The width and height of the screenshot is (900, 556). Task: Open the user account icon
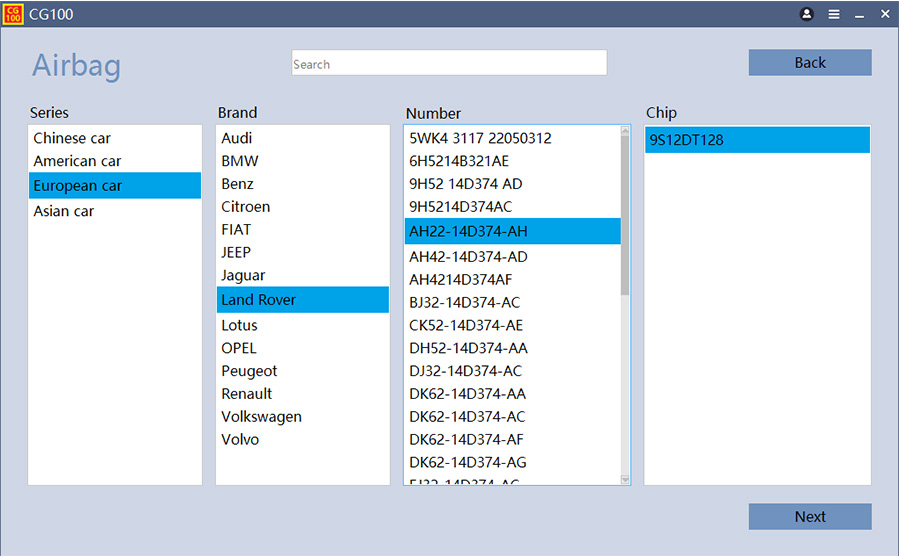[807, 14]
